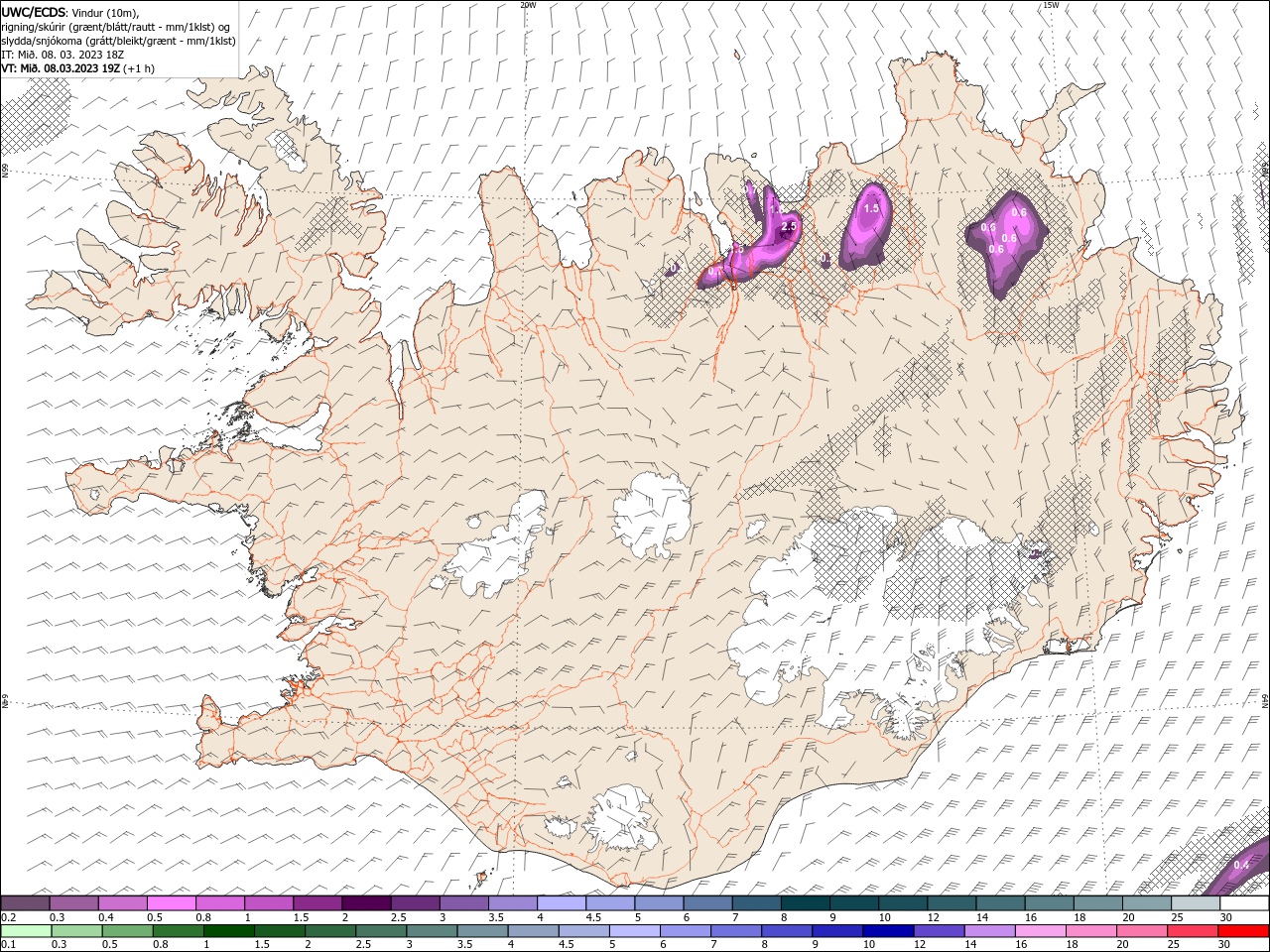Pick the deep blue swatch labeled 10 in lower legend

(x=888, y=931)
